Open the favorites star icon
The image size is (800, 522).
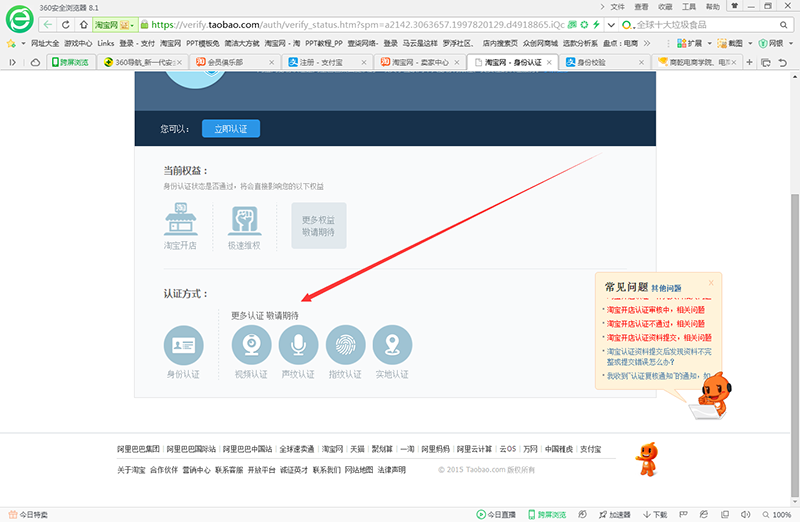(11, 43)
